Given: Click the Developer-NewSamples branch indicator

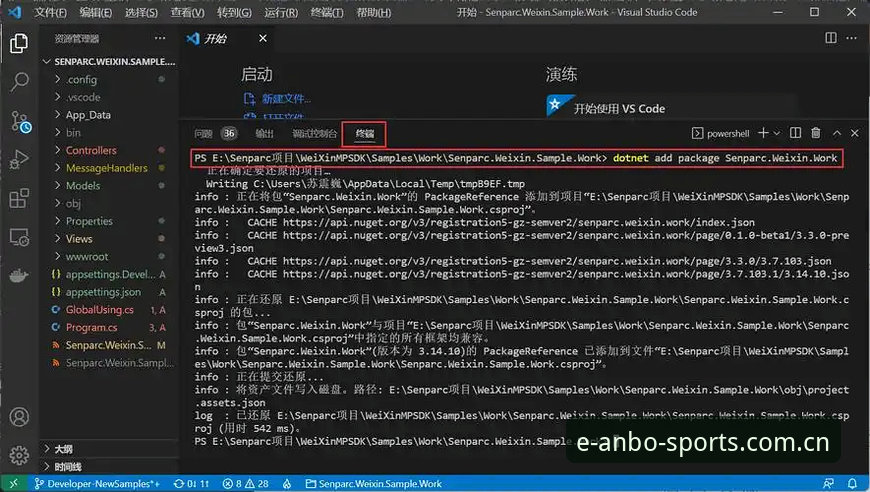Looking at the screenshot, I should pos(97,484).
